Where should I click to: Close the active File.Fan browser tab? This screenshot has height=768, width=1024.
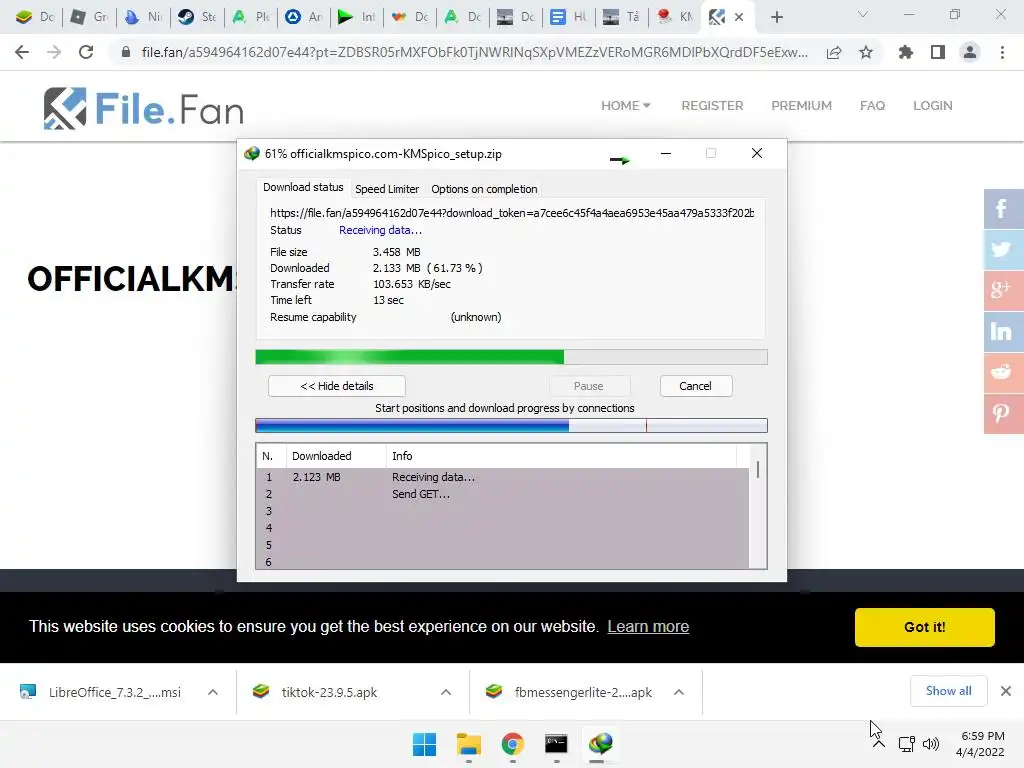739,17
